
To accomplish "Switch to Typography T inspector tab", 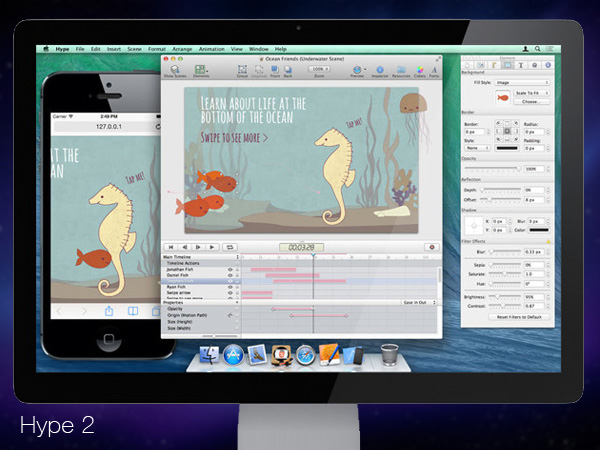I will [x=521, y=65].
